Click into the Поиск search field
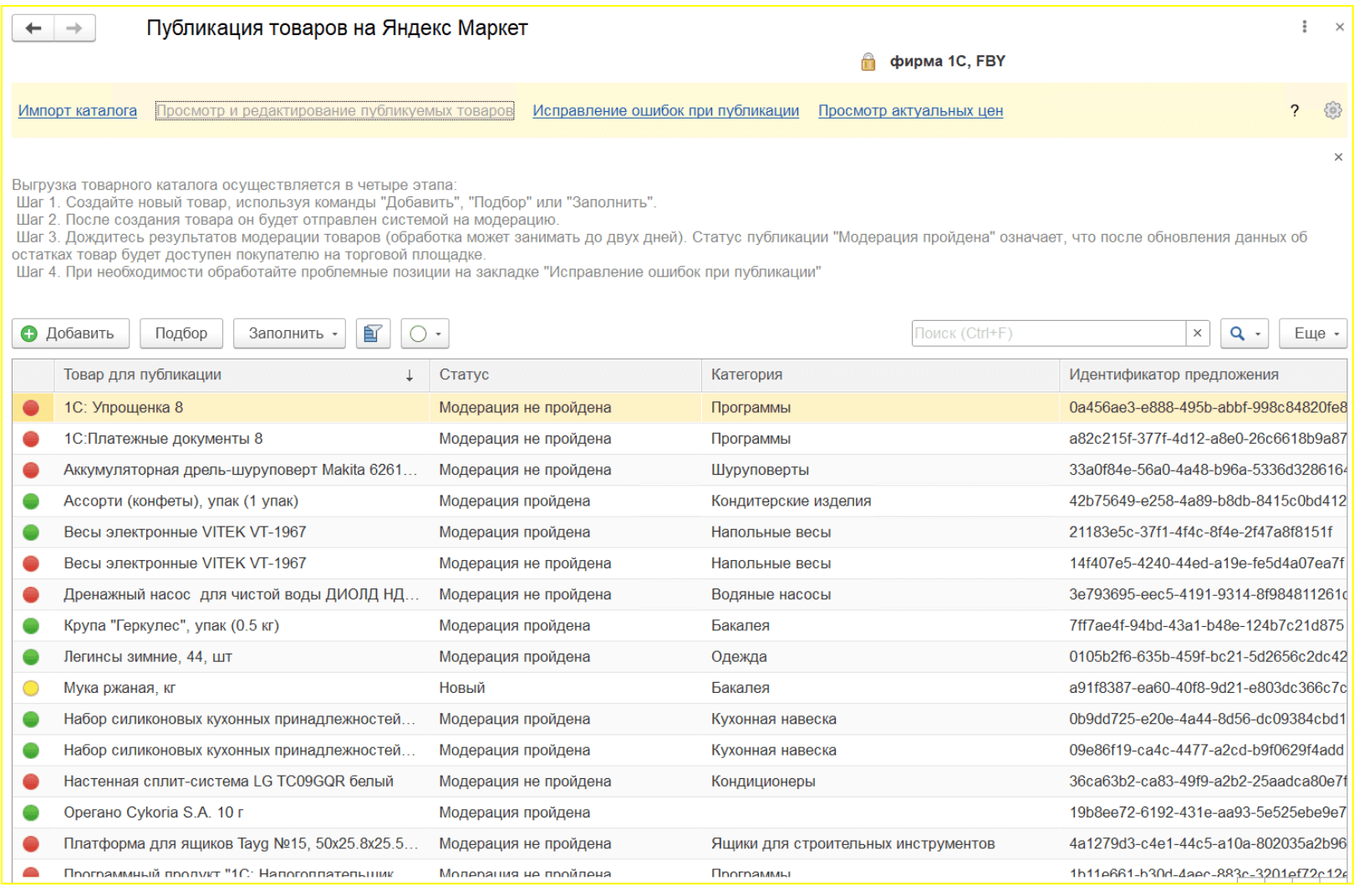Image resolution: width=1359 pixels, height=896 pixels. 1048,333
